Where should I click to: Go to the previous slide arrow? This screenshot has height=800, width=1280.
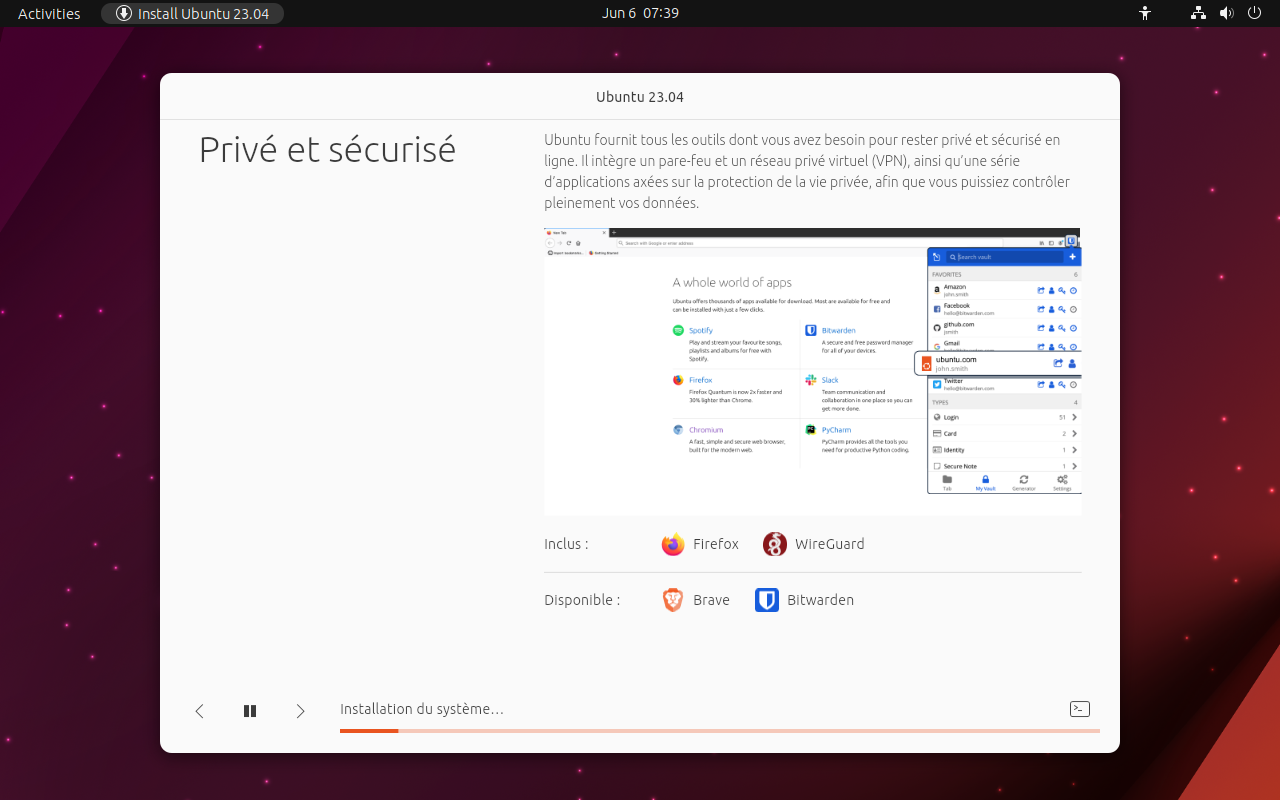[x=199, y=711]
